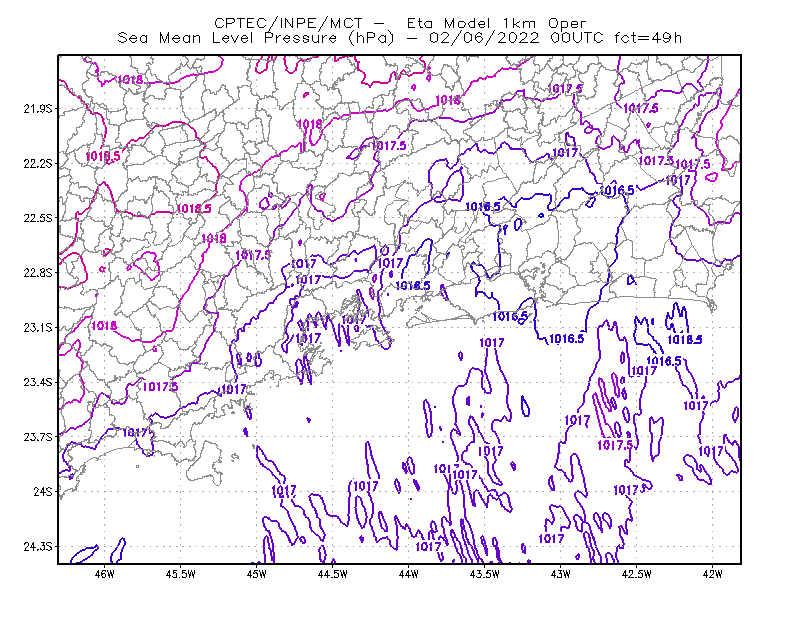This screenshot has width=800, height=618.
Task: Click the 24.3S latitude axis label
Action: pyautogui.click(x=37, y=547)
